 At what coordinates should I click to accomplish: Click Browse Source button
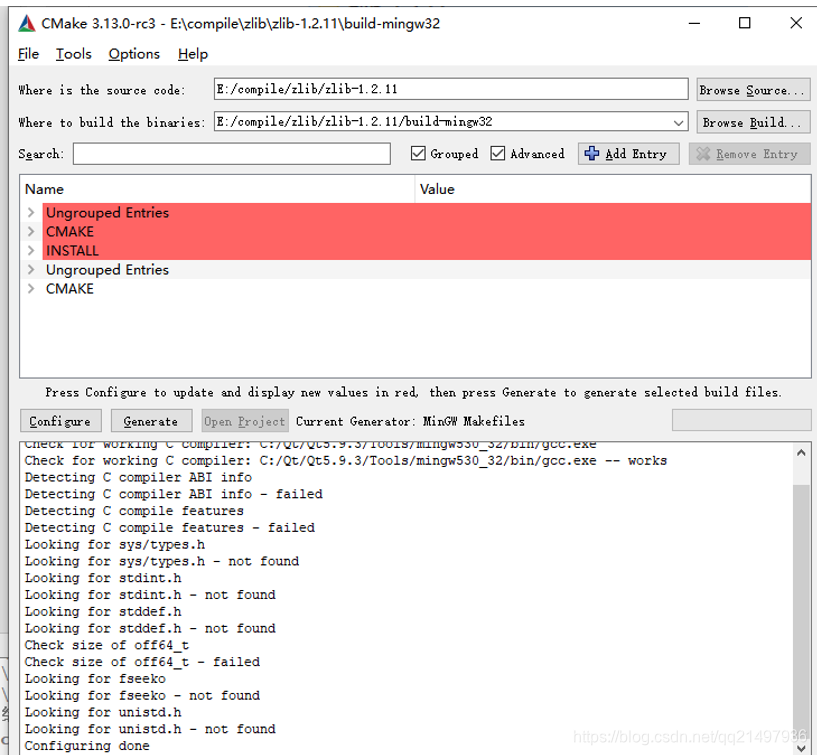pyautogui.click(x=753, y=90)
